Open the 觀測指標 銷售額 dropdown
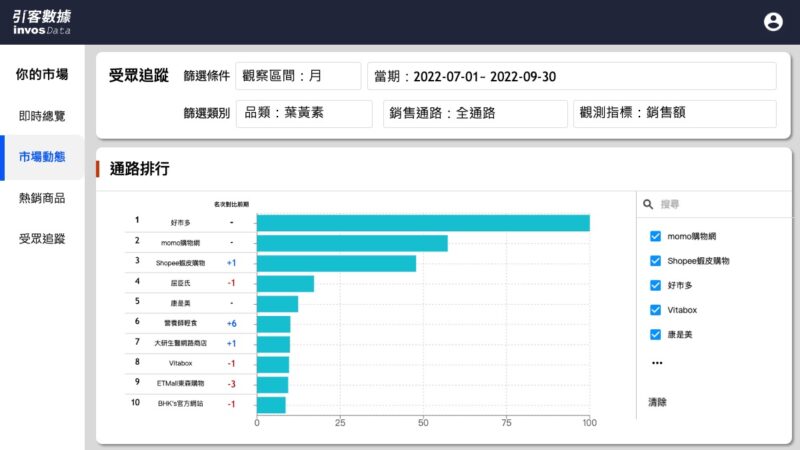 pos(674,113)
